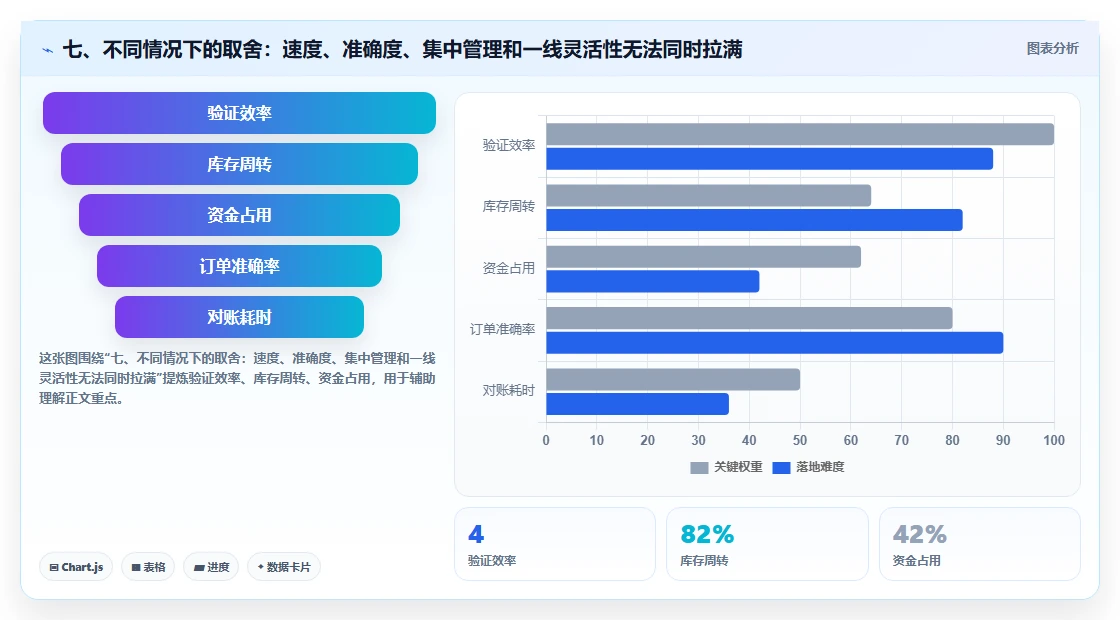Select the 对账耗时 funnel bar

[239, 317]
